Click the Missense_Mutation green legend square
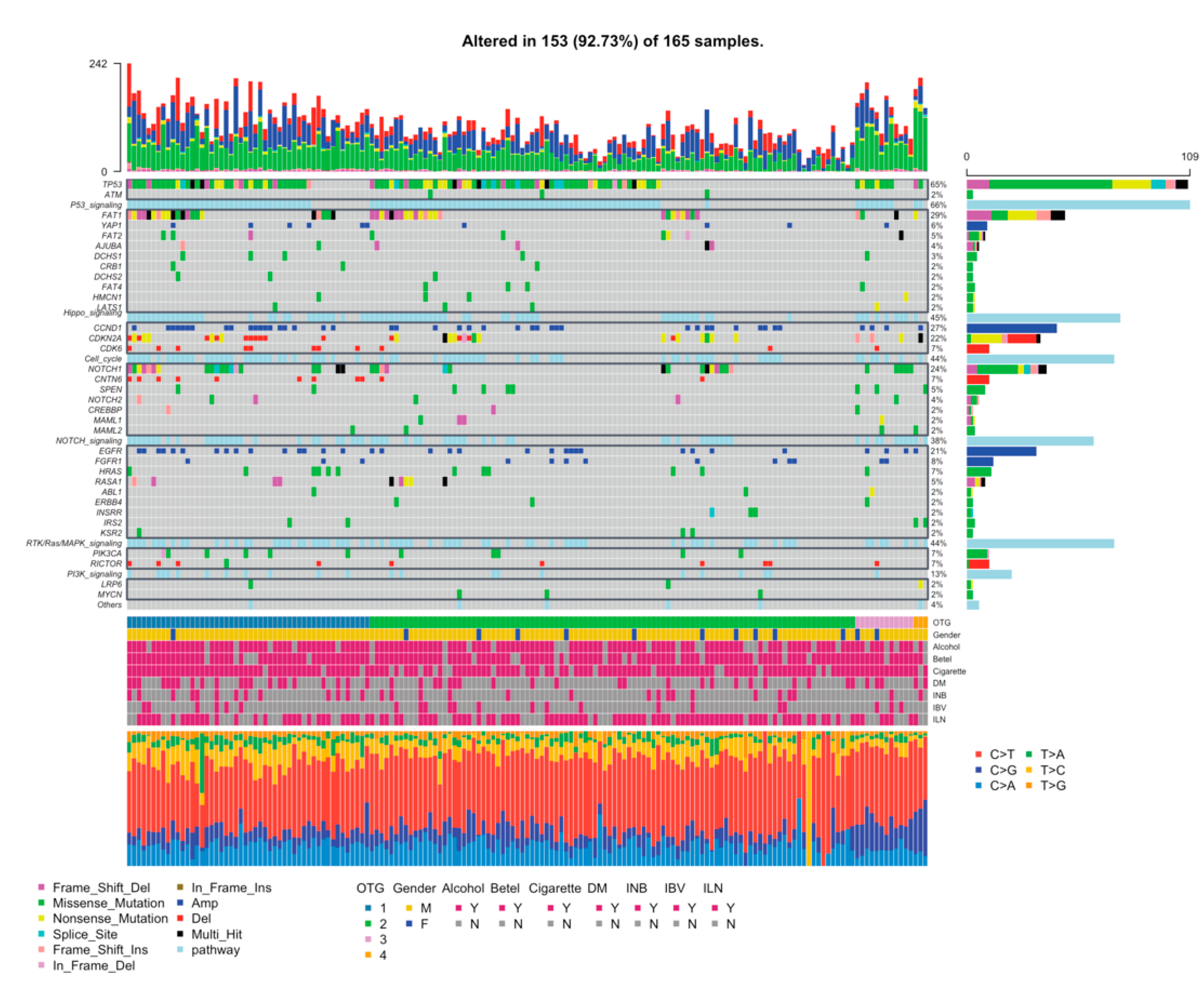Image resolution: width=1204 pixels, height=999 pixels. point(41,903)
